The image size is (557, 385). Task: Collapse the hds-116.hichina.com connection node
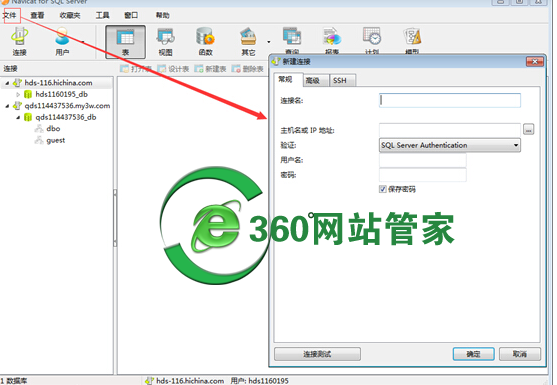[x=7, y=83]
